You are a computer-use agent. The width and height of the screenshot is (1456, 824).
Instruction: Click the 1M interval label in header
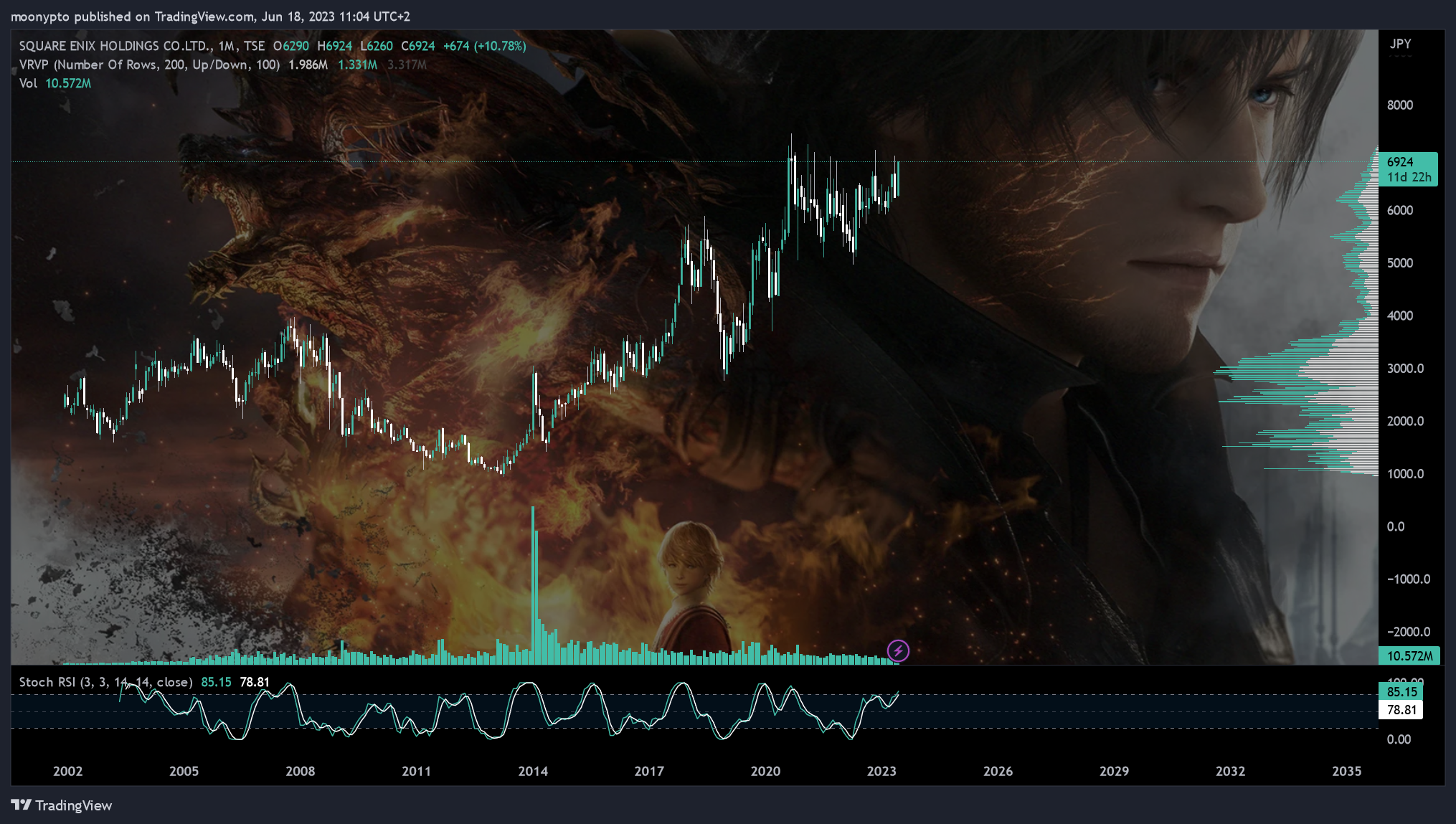(227, 46)
